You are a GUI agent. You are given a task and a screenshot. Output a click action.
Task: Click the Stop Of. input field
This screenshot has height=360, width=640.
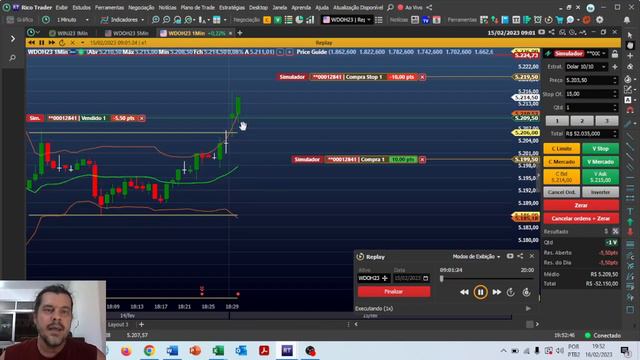592,94
